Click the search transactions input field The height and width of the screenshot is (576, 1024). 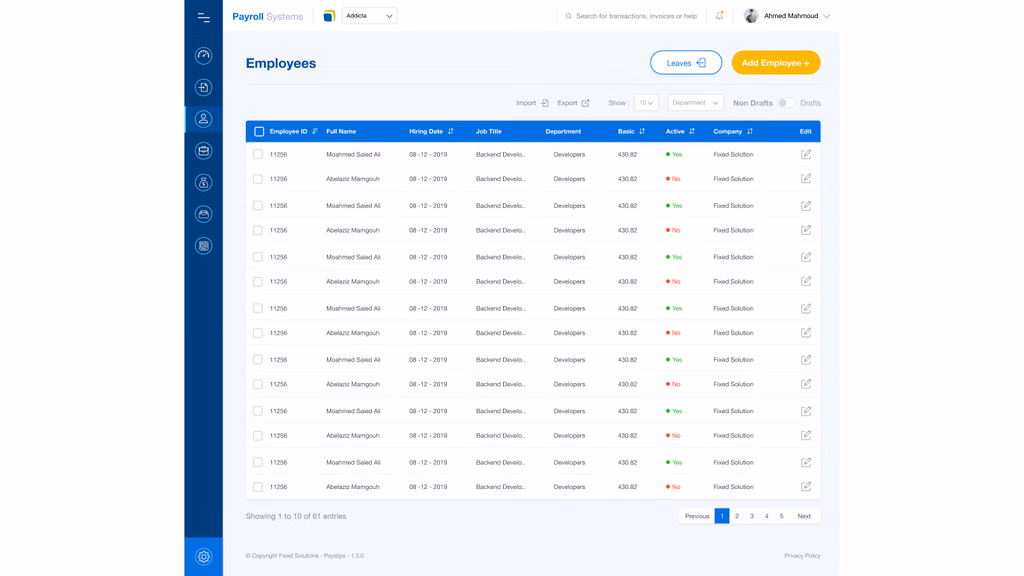pos(636,16)
